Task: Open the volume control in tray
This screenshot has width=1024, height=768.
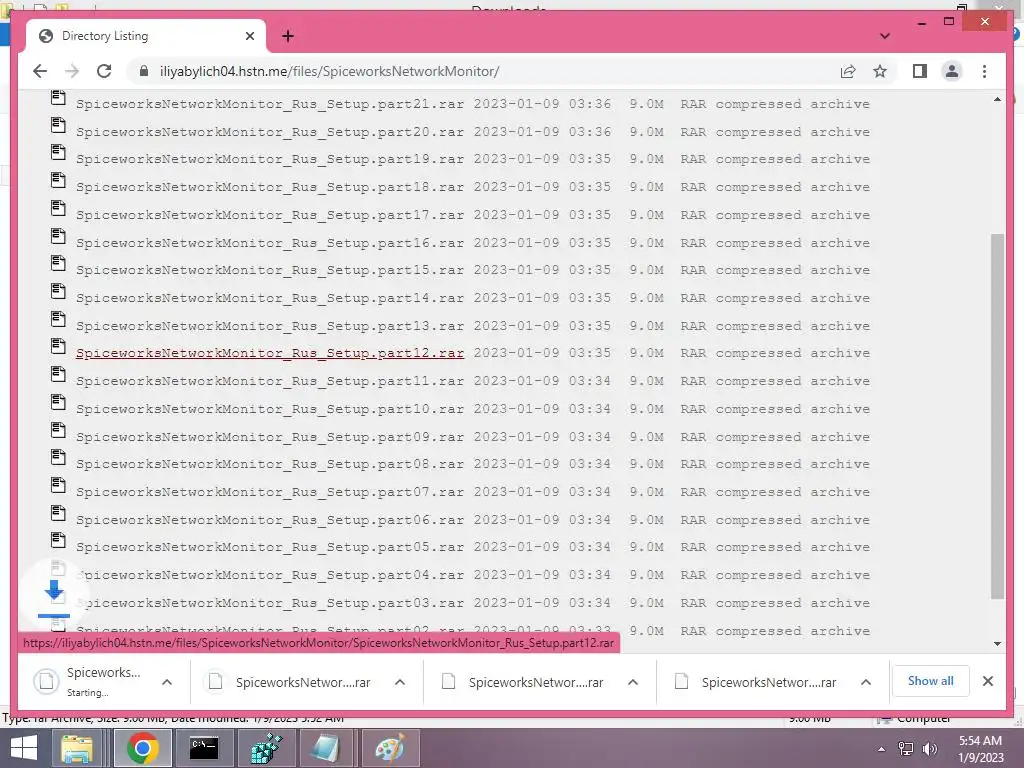Action: pyautogui.click(x=930, y=749)
